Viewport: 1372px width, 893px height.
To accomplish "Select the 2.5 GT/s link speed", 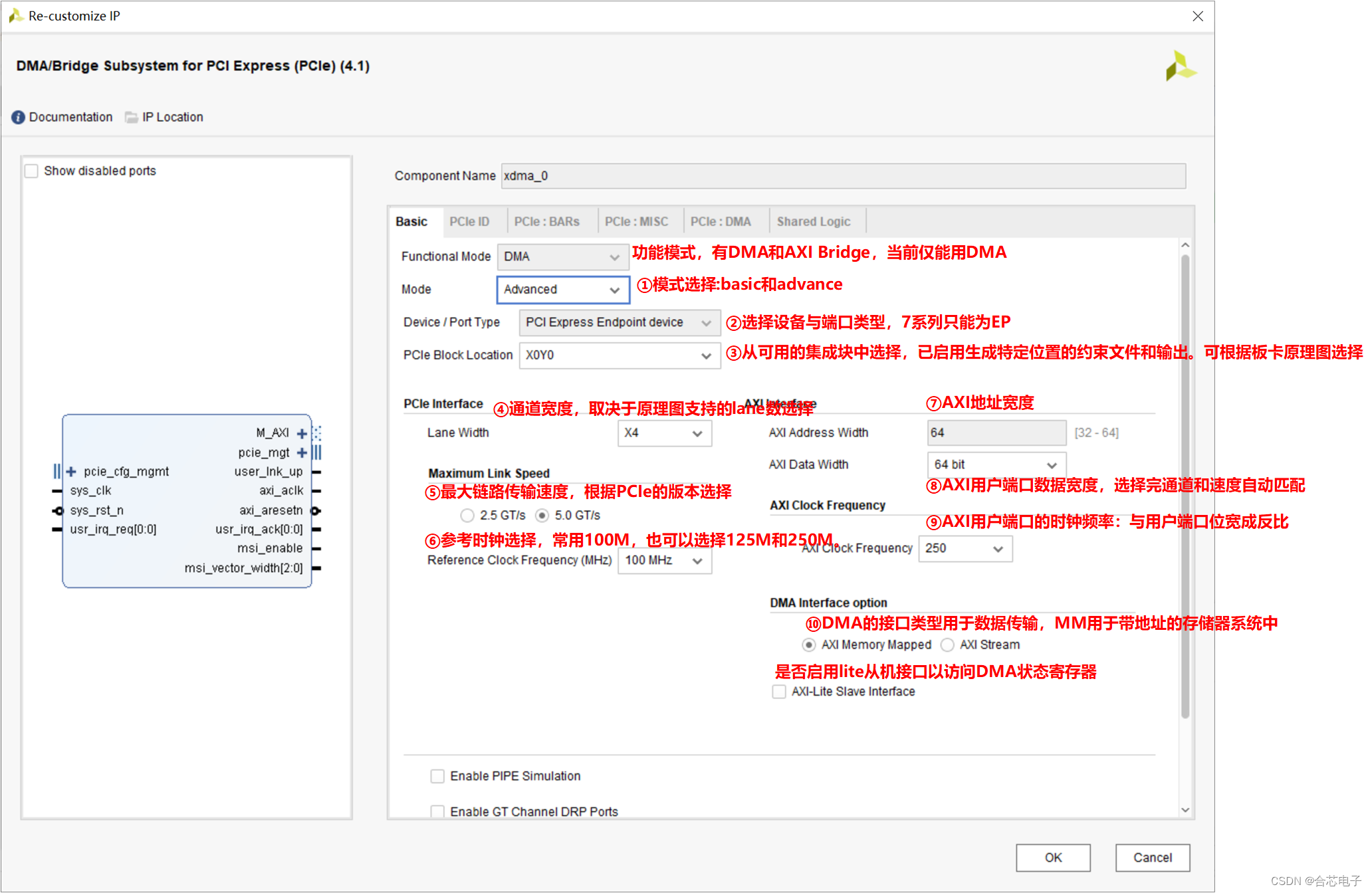I will tap(467, 516).
